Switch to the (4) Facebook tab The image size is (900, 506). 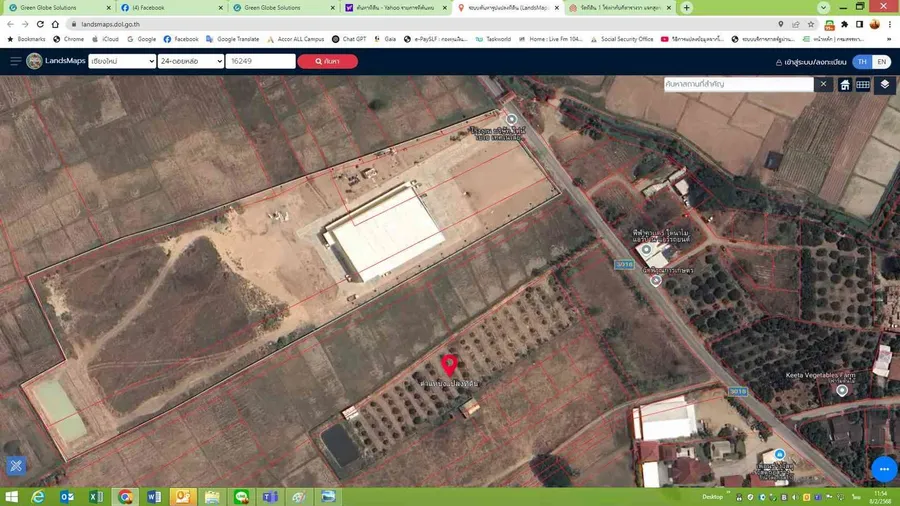pos(170,7)
